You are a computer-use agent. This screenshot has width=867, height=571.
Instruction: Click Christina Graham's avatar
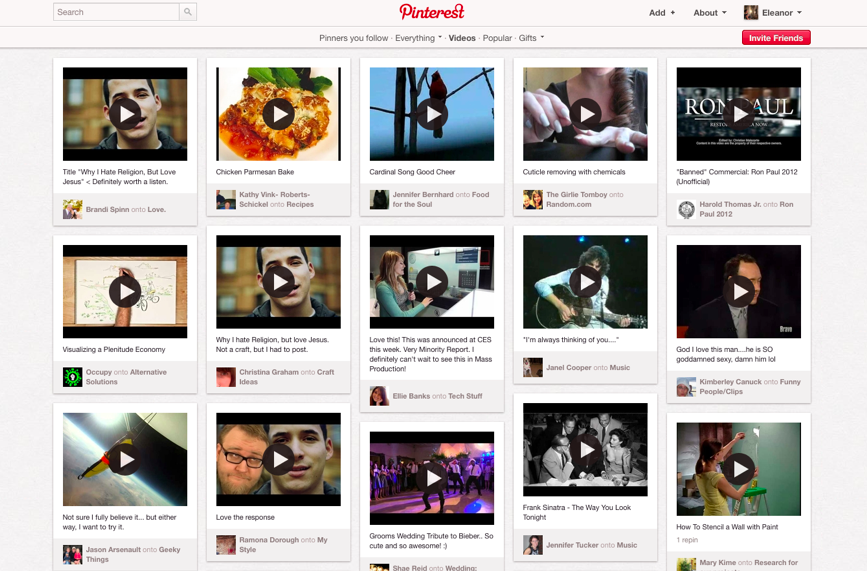[x=226, y=377]
